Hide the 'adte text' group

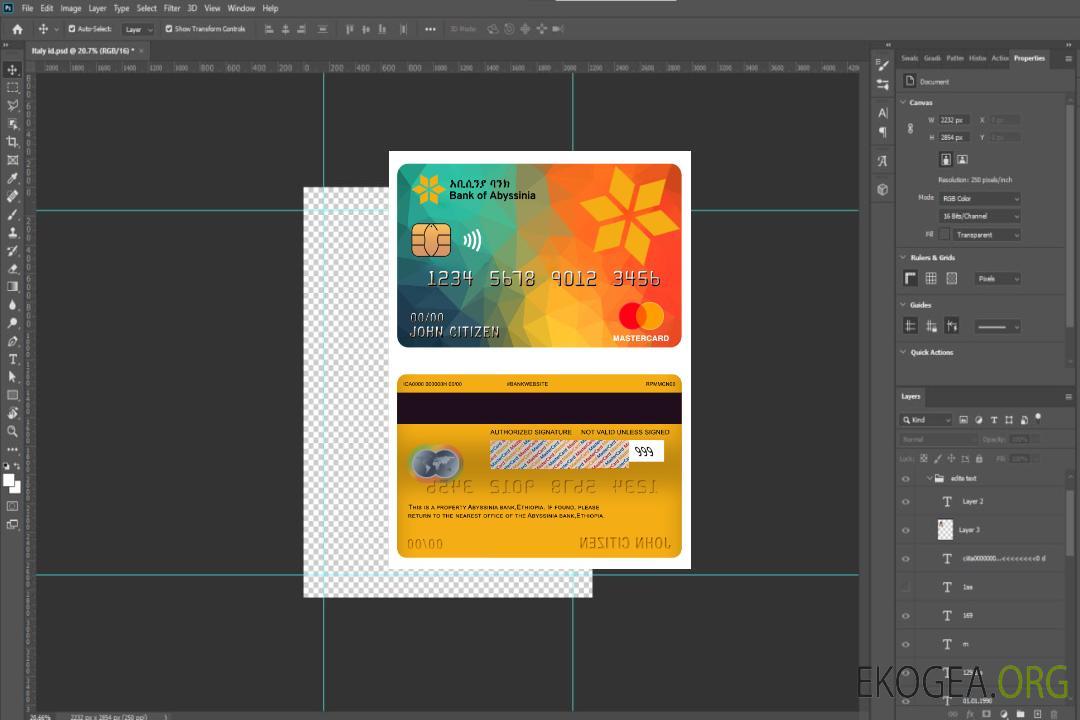coord(906,478)
